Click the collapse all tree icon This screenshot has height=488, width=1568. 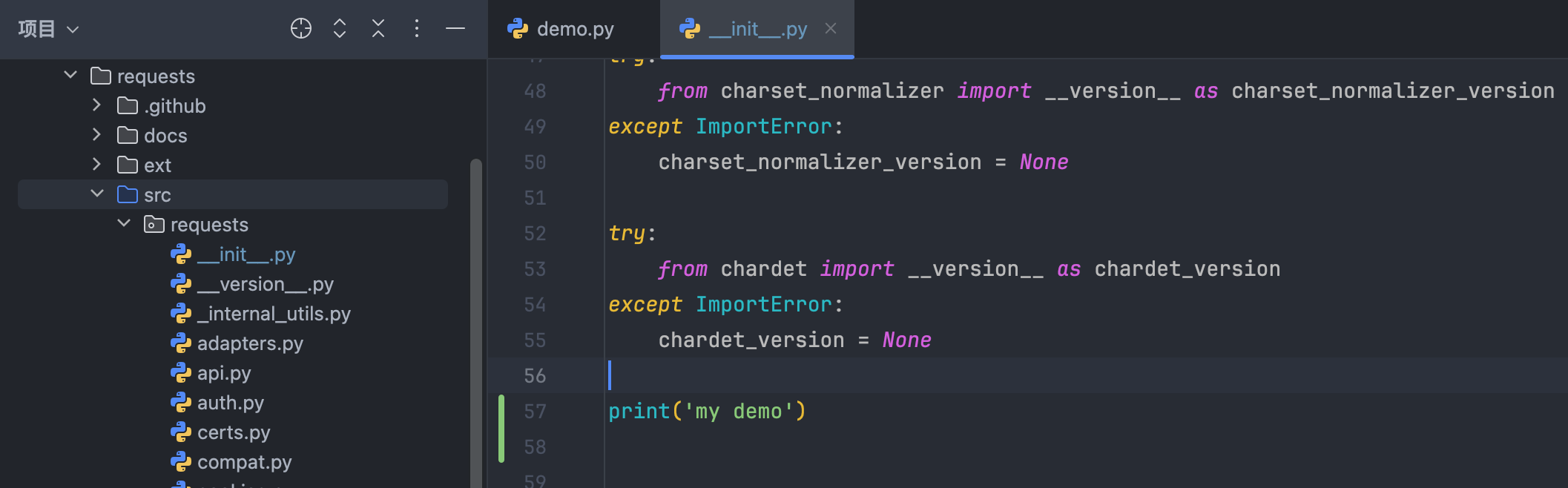point(378,29)
